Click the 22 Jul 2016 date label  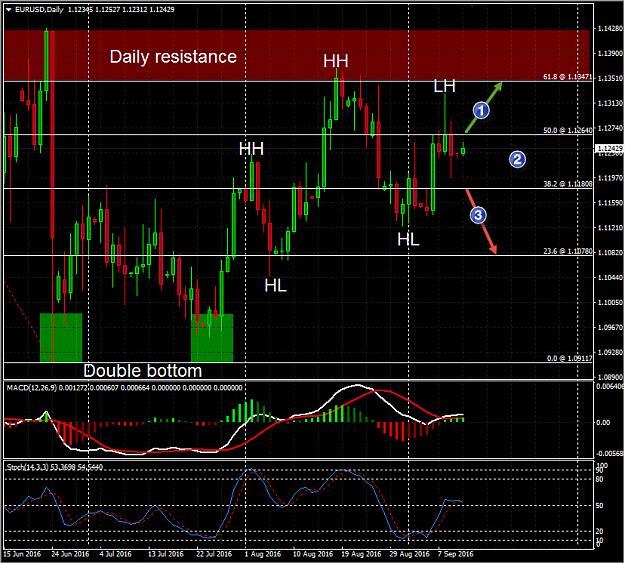[214, 554]
